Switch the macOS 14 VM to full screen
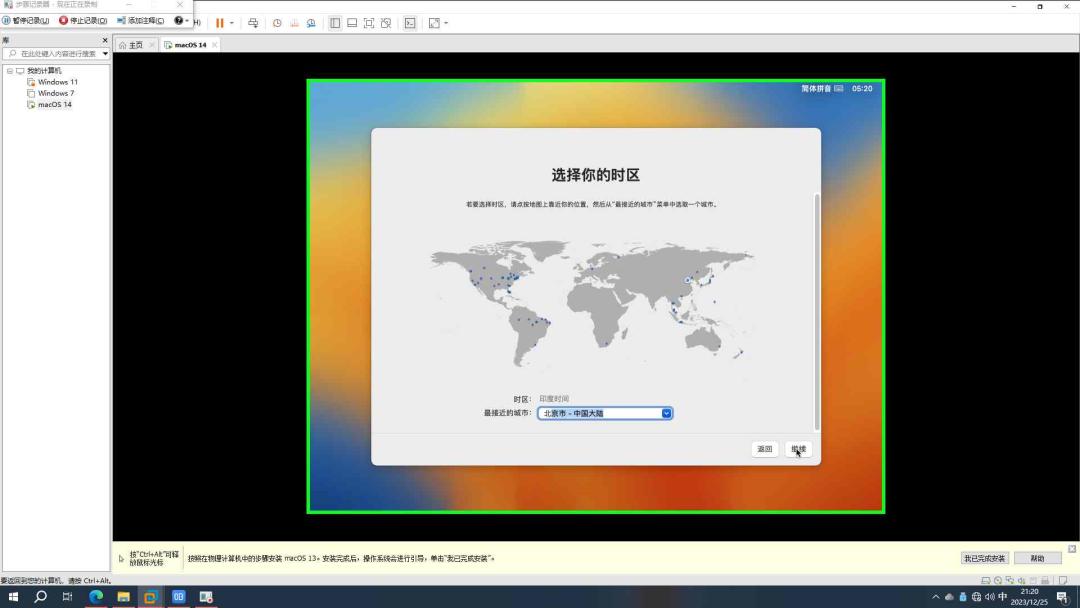Screen dimensions: 1080x608 [x=371, y=22]
